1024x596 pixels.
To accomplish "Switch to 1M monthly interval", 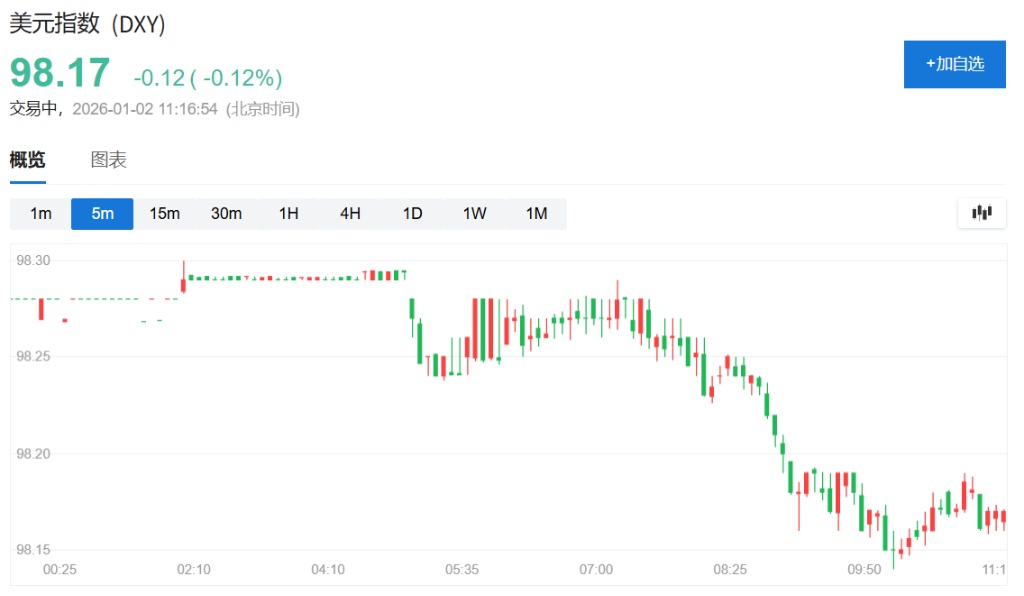I will pos(536,214).
